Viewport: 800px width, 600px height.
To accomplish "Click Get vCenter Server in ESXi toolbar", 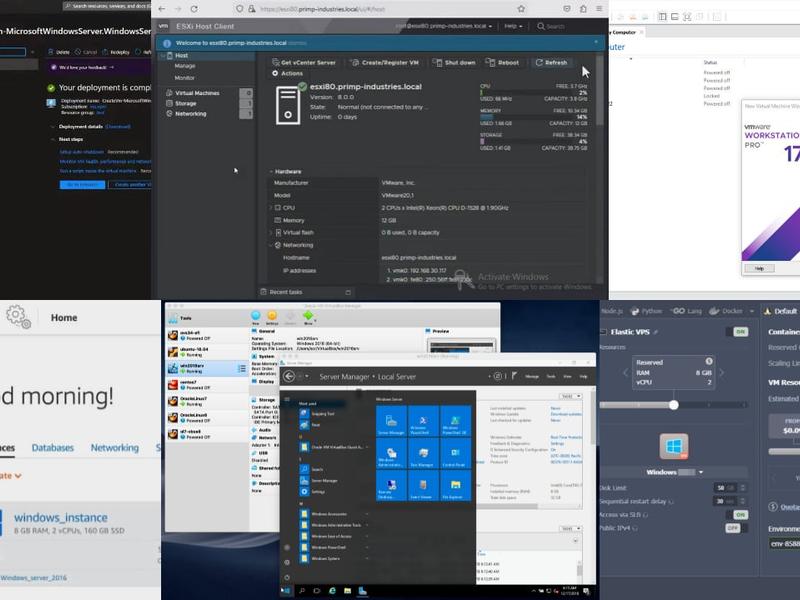I will point(304,62).
